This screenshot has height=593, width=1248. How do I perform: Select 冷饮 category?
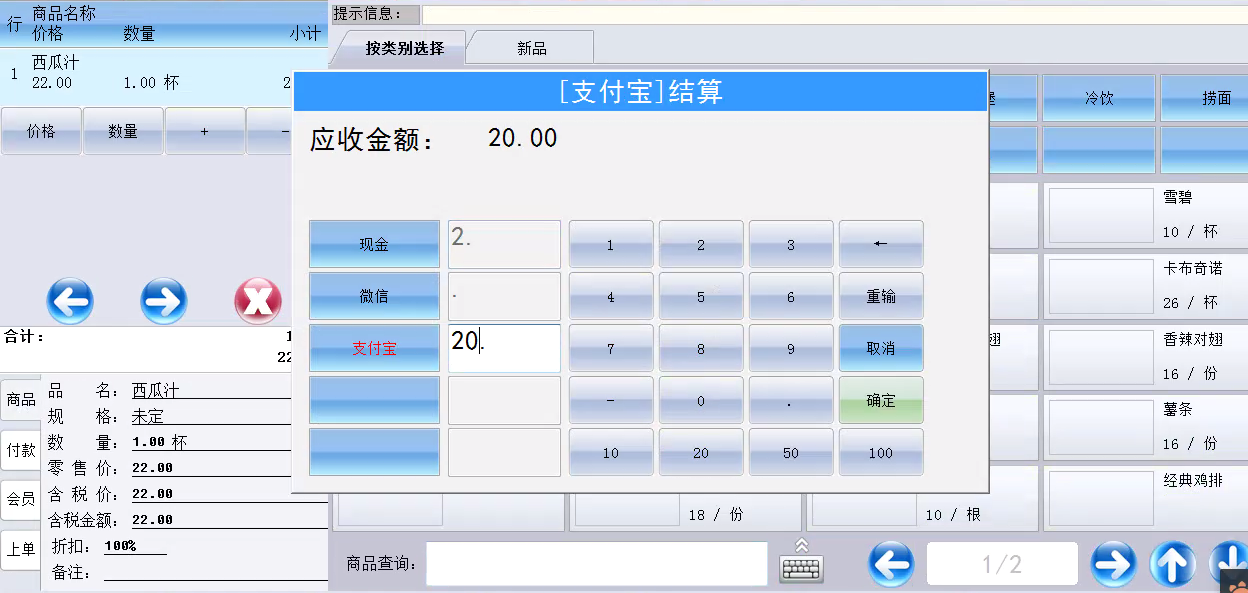[x=1099, y=98]
